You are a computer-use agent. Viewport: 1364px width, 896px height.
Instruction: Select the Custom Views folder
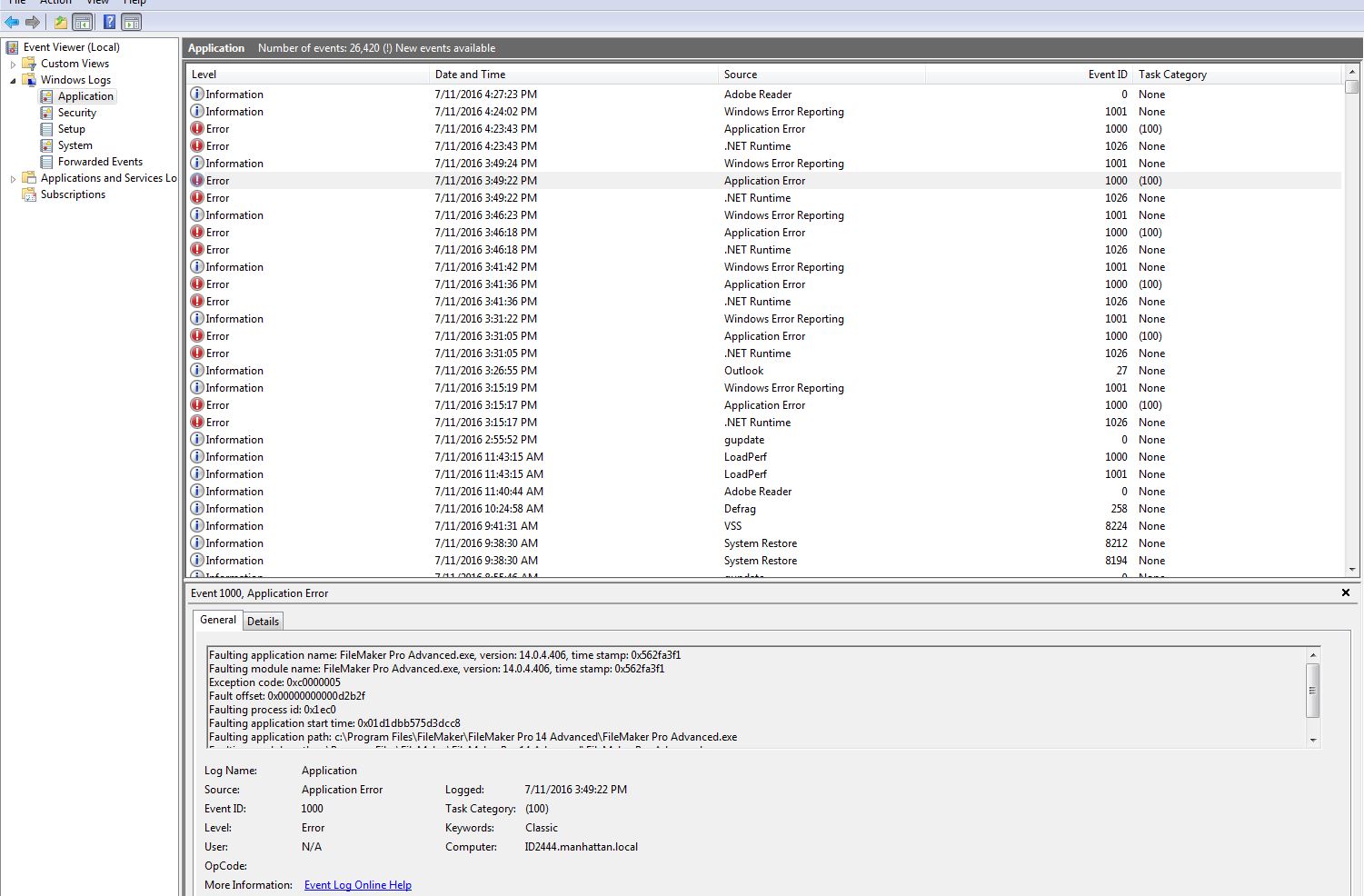coord(75,64)
